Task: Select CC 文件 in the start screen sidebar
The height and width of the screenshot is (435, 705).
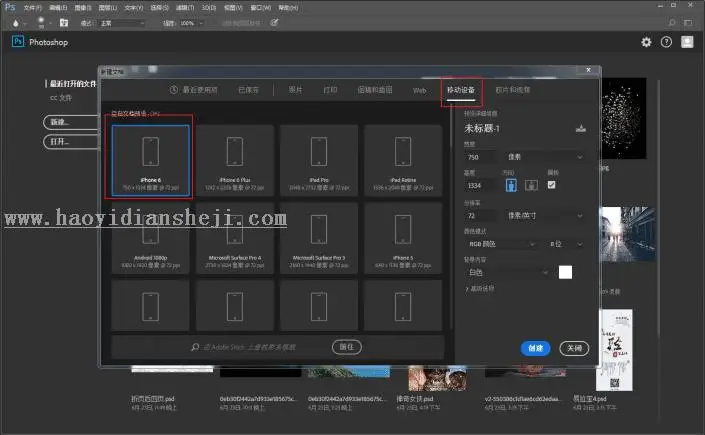Action: [61, 98]
